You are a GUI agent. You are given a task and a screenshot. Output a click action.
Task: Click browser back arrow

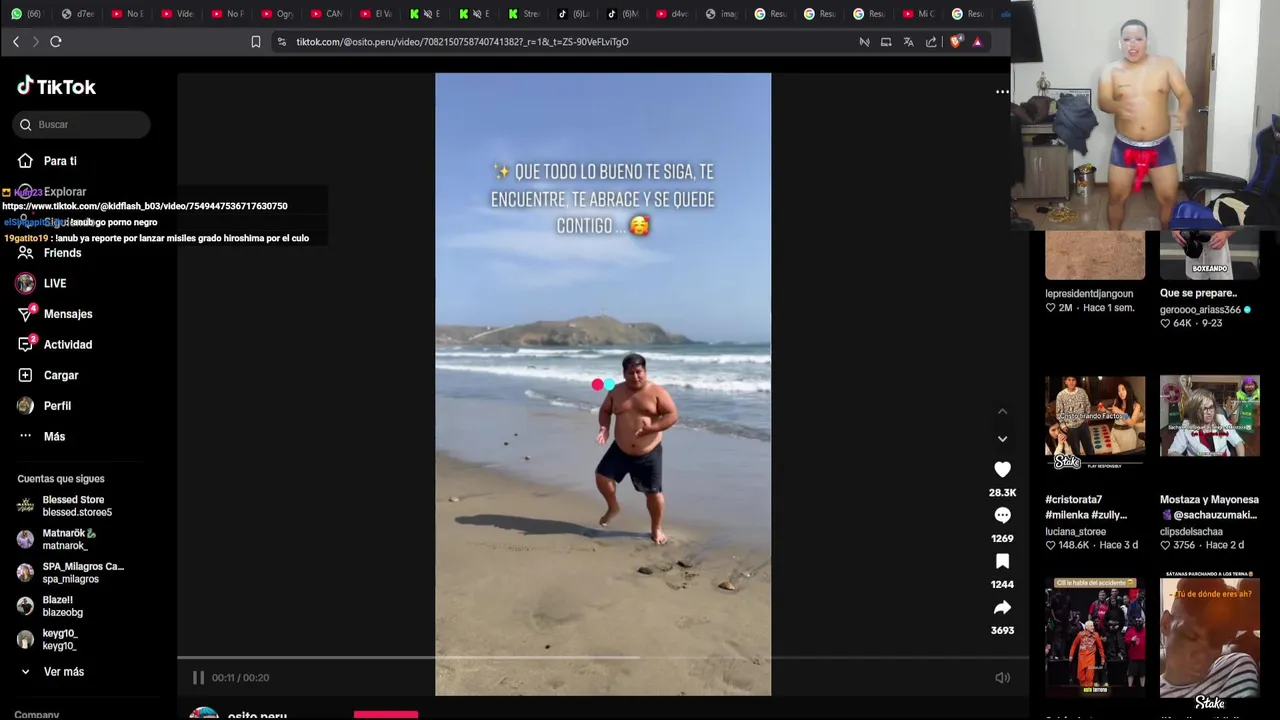pyautogui.click(x=16, y=42)
